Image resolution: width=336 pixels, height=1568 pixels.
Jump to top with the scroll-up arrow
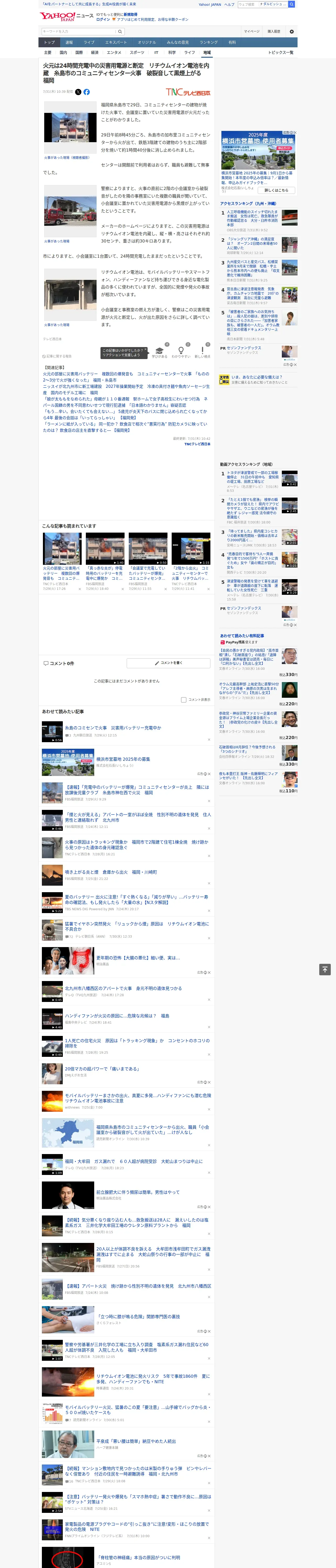(x=325, y=970)
